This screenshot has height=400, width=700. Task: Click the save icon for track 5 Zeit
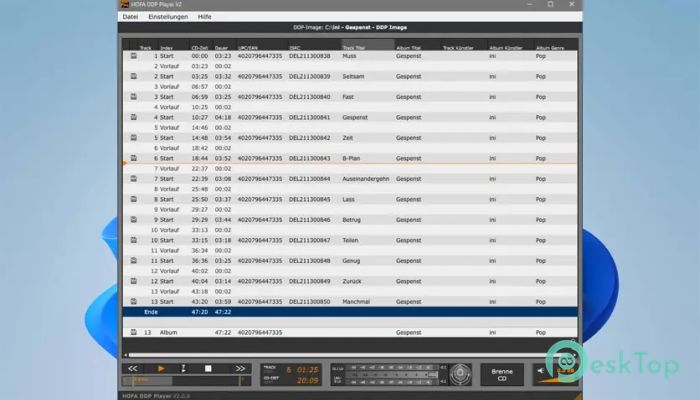point(133,138)
